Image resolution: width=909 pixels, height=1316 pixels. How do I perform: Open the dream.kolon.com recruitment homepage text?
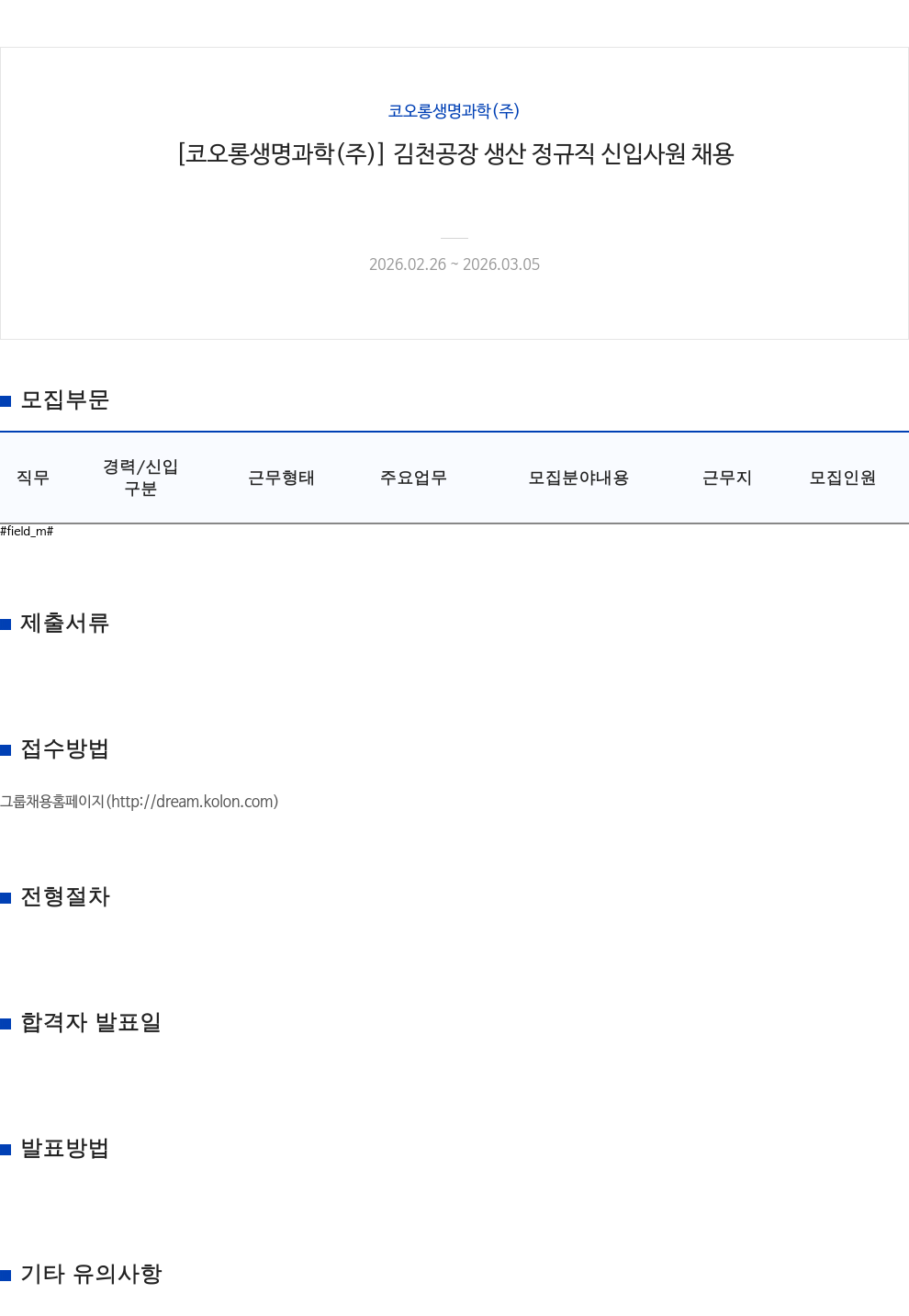pyautogui.click(x=140, y=802)
